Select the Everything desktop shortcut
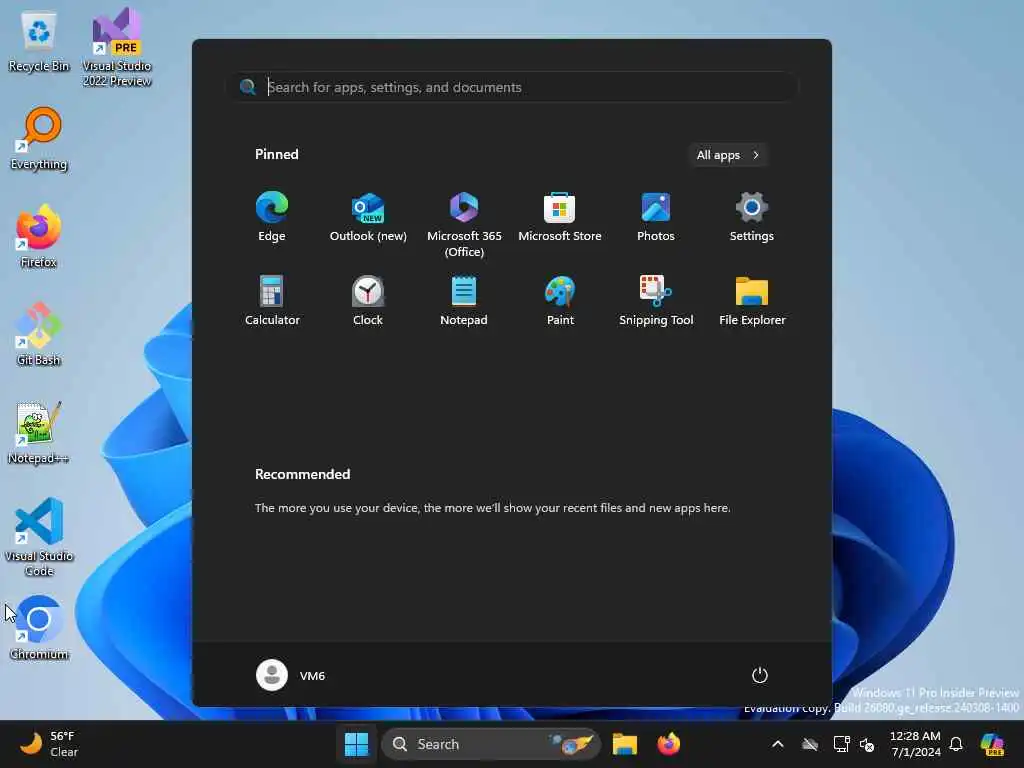 click(x=39, y=138)
